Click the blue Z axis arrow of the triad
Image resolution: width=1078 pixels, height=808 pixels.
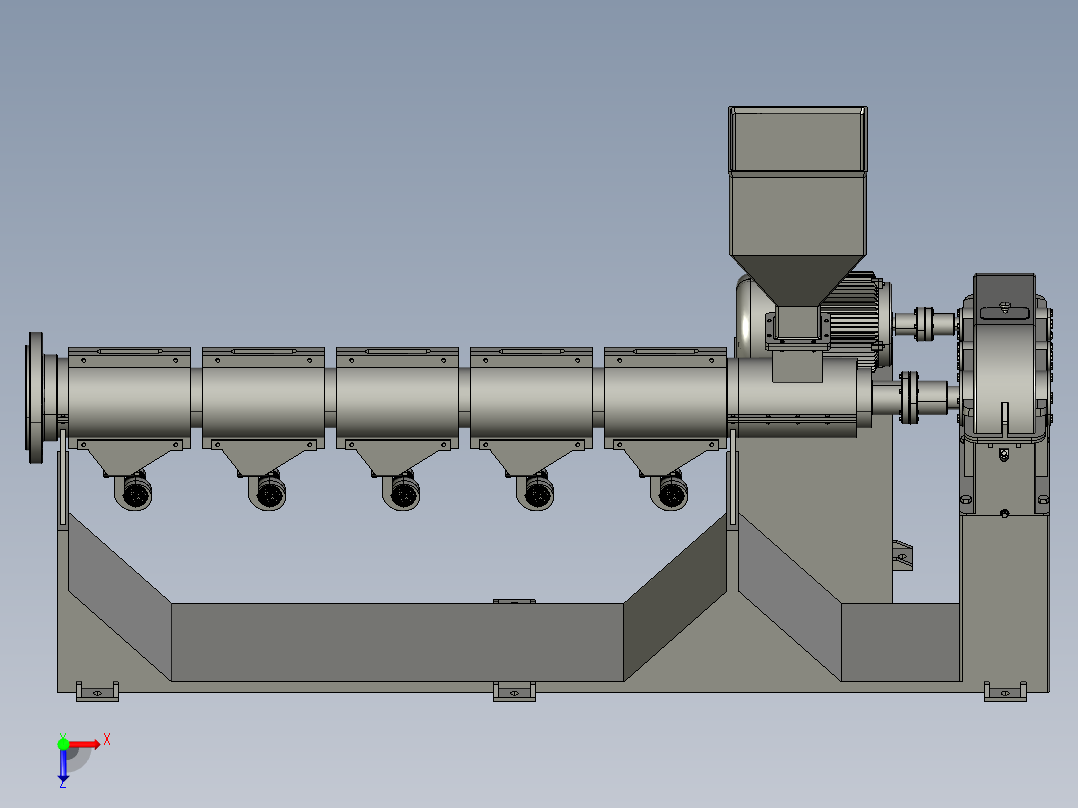click(63, 765)
